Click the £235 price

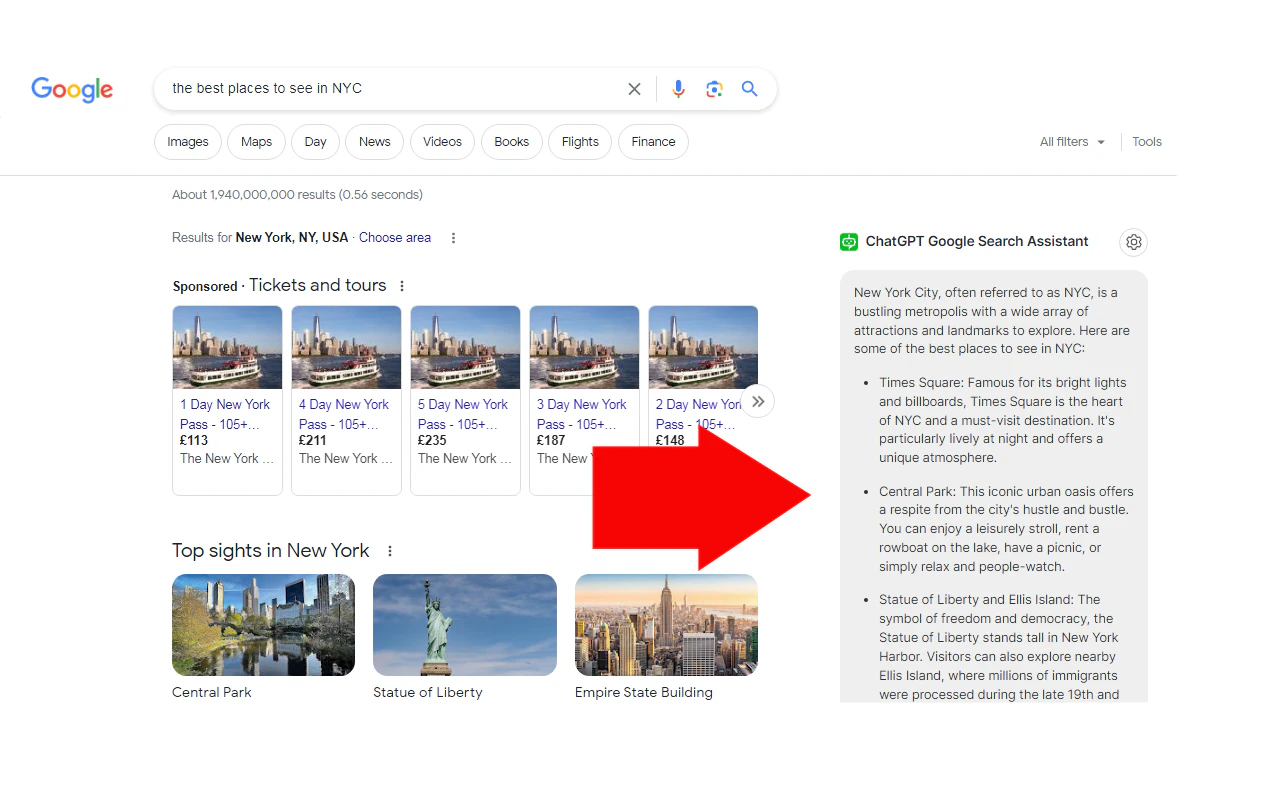click(x=432, y=440)
